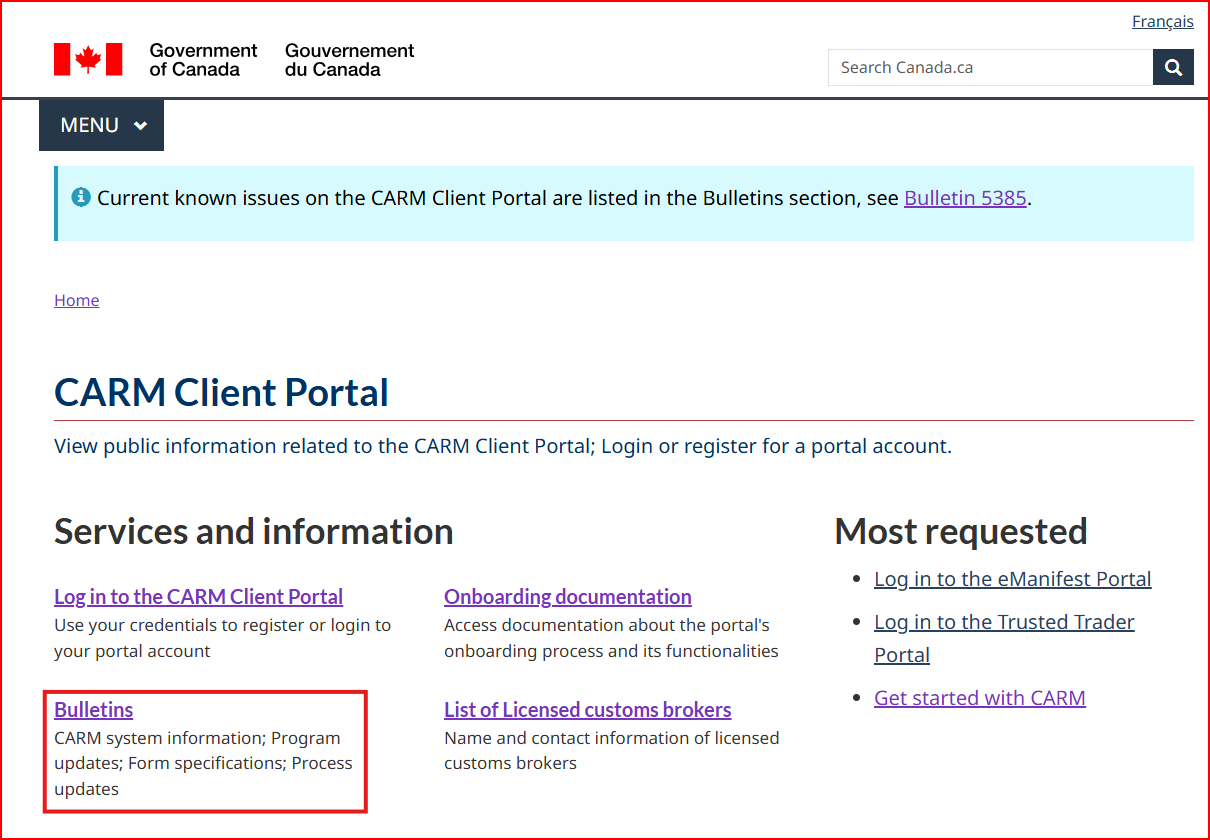Click 'Access documentation about the portal's' description

click(611, 638)
